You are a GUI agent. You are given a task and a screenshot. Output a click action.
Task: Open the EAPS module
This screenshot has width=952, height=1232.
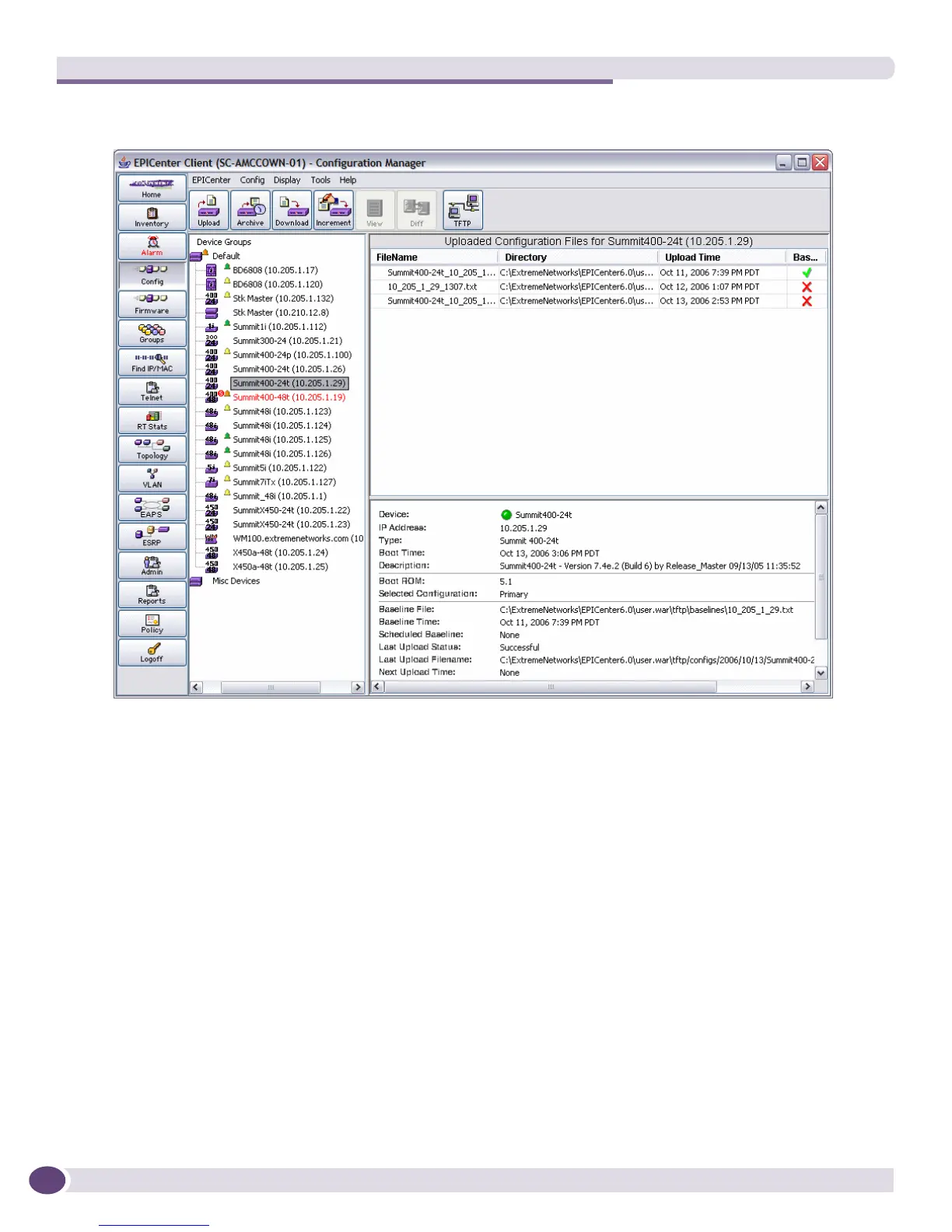tap(152, 507)
